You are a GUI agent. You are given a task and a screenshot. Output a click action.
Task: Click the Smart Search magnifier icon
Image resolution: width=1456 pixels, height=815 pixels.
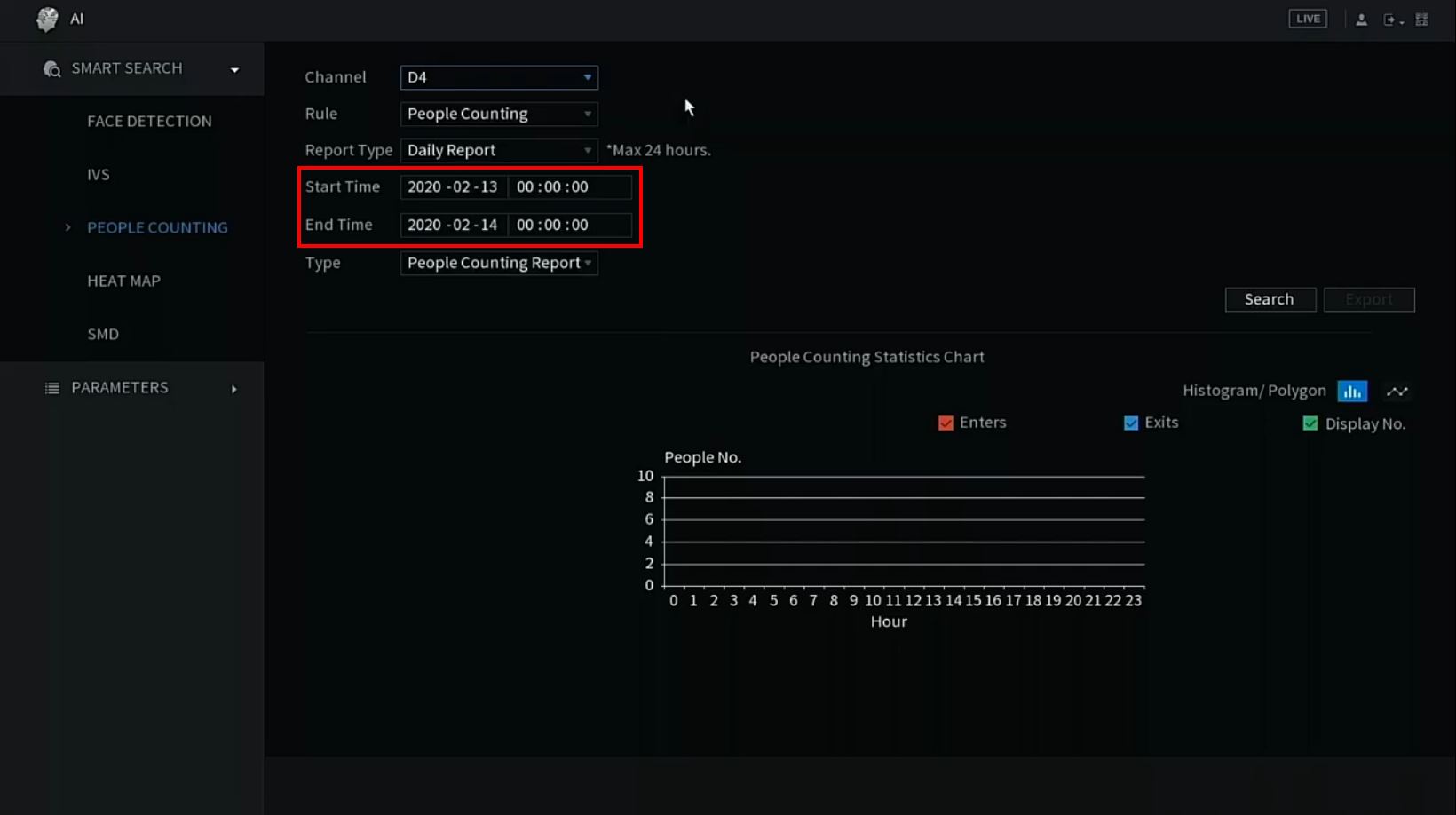(52, 69)
